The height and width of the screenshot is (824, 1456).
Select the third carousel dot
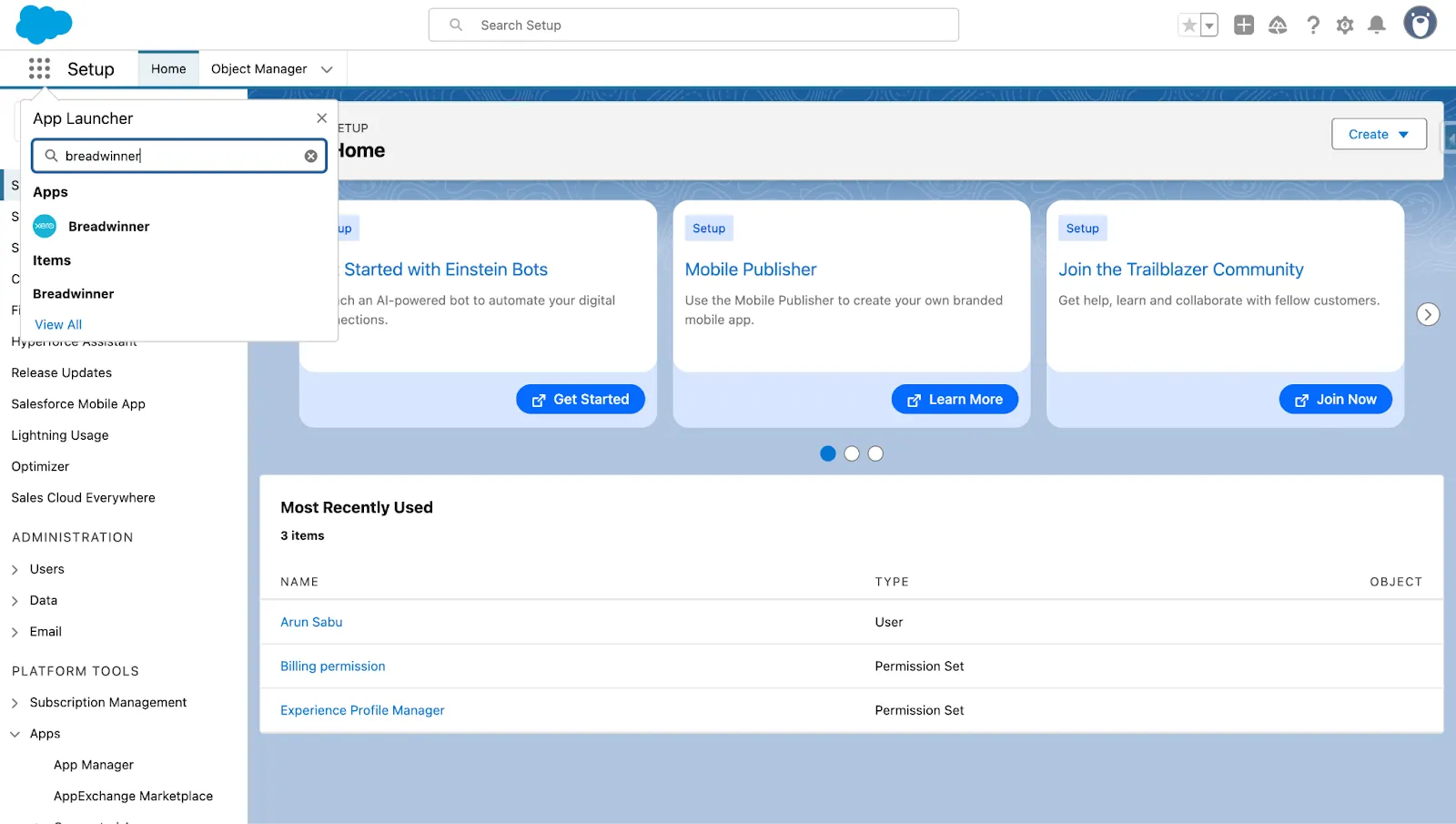click(x=875, y=453)
